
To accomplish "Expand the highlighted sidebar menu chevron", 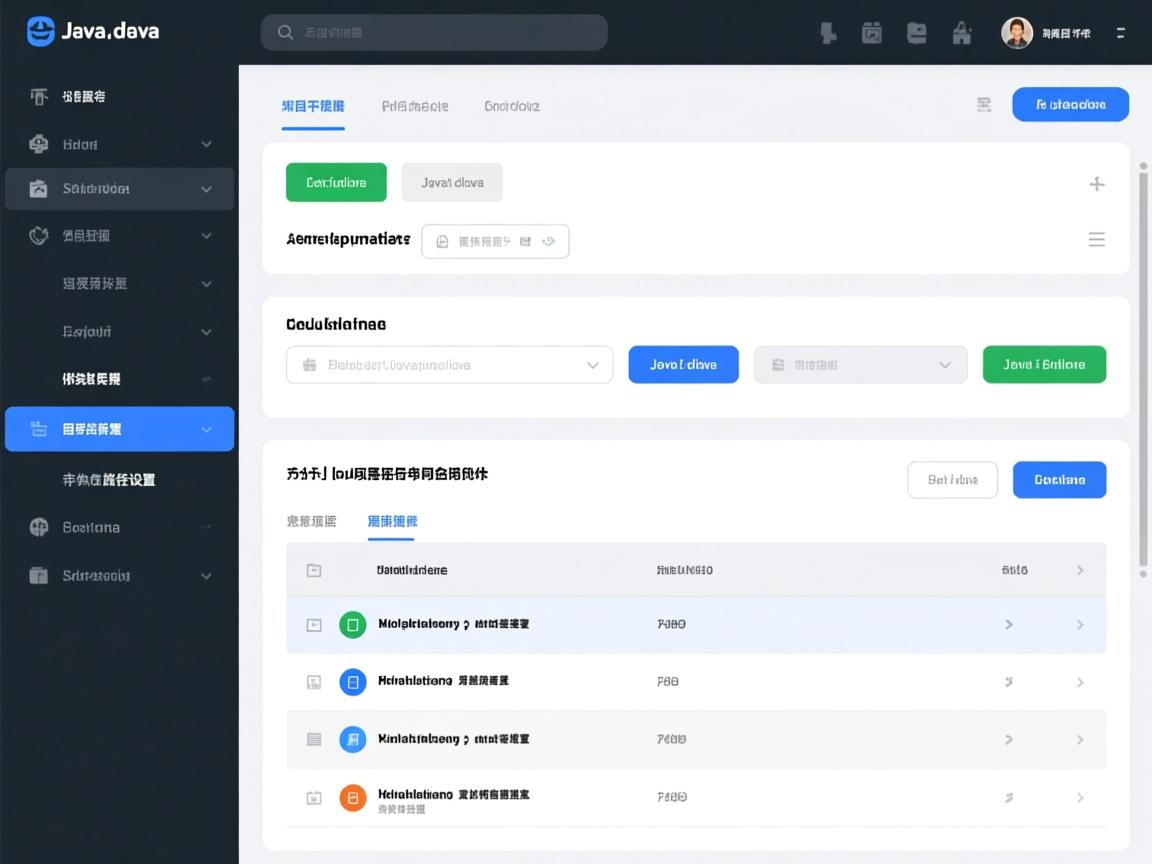I will coord(207,429).
